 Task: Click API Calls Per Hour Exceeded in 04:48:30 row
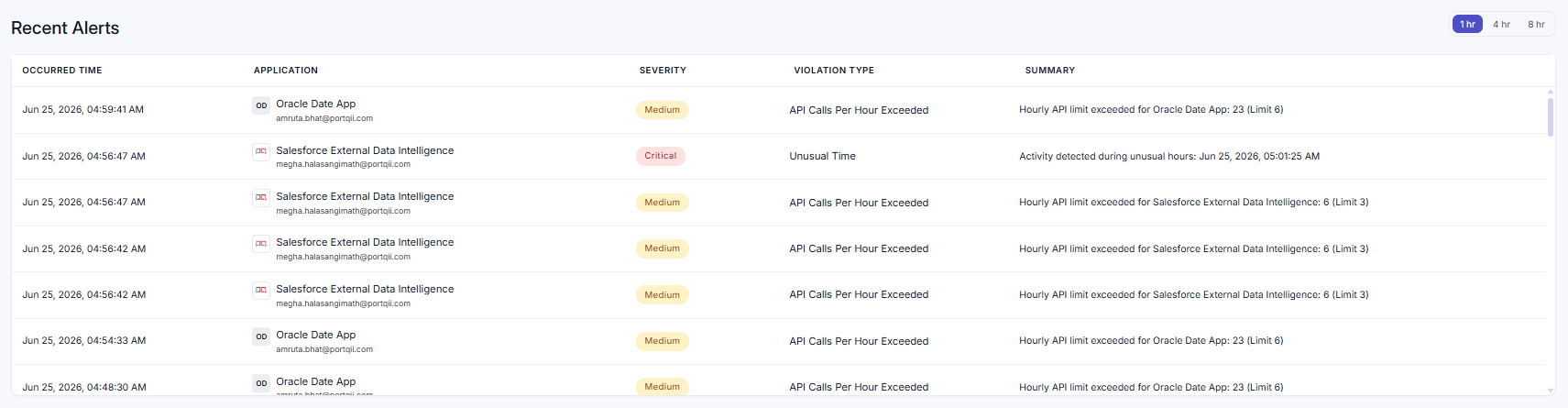click(x=859, y=388)
